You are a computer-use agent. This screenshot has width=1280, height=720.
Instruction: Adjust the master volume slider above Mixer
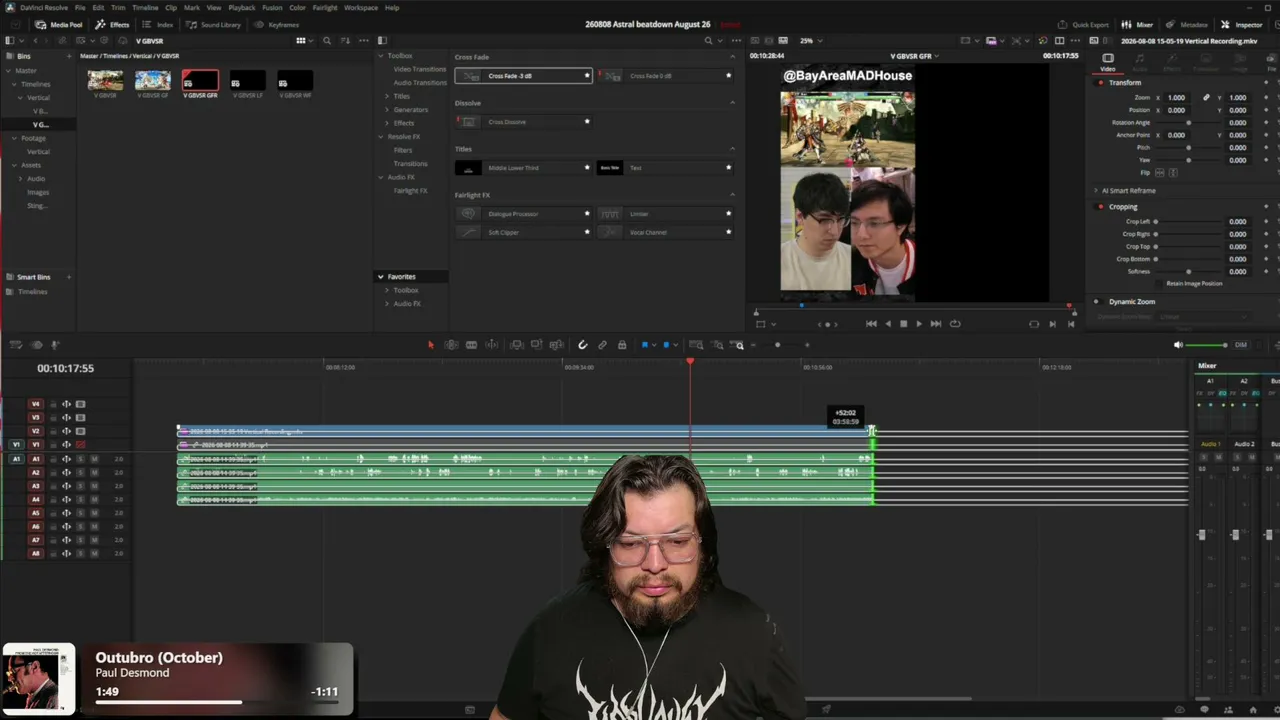[1206, 345]
